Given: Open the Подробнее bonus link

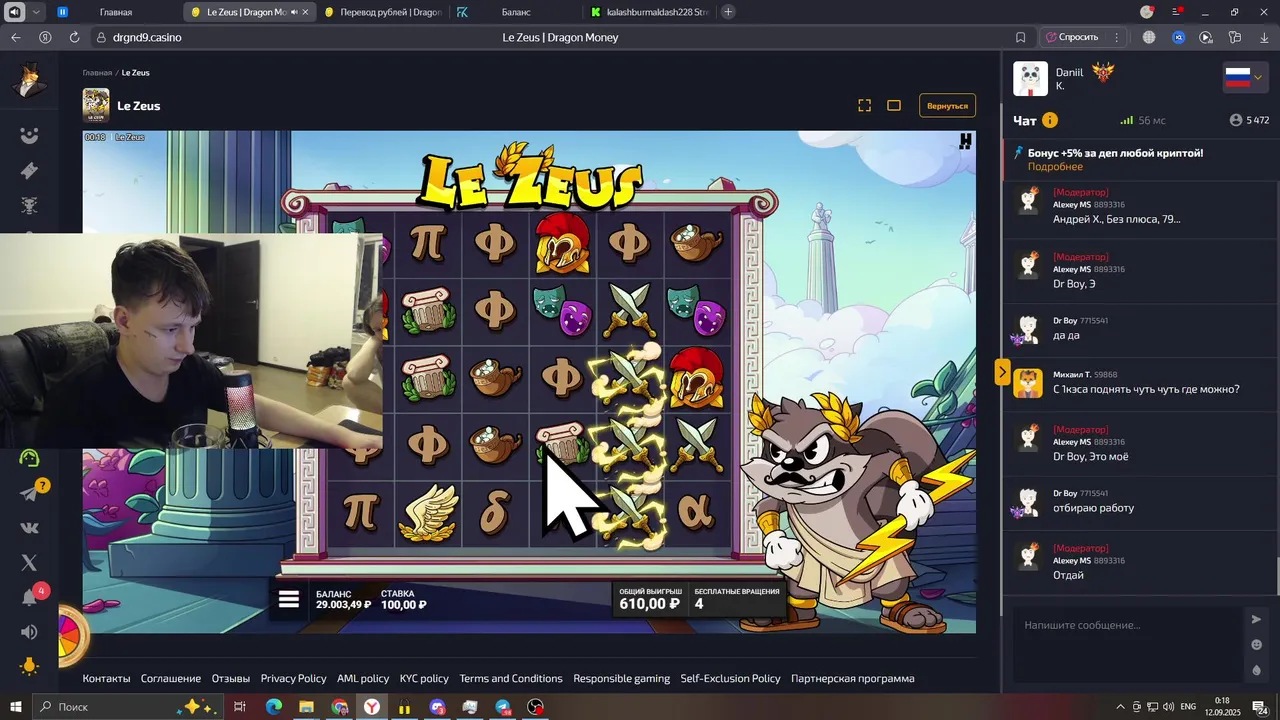Looking at the screenshot, I should tap(1055, 167).
